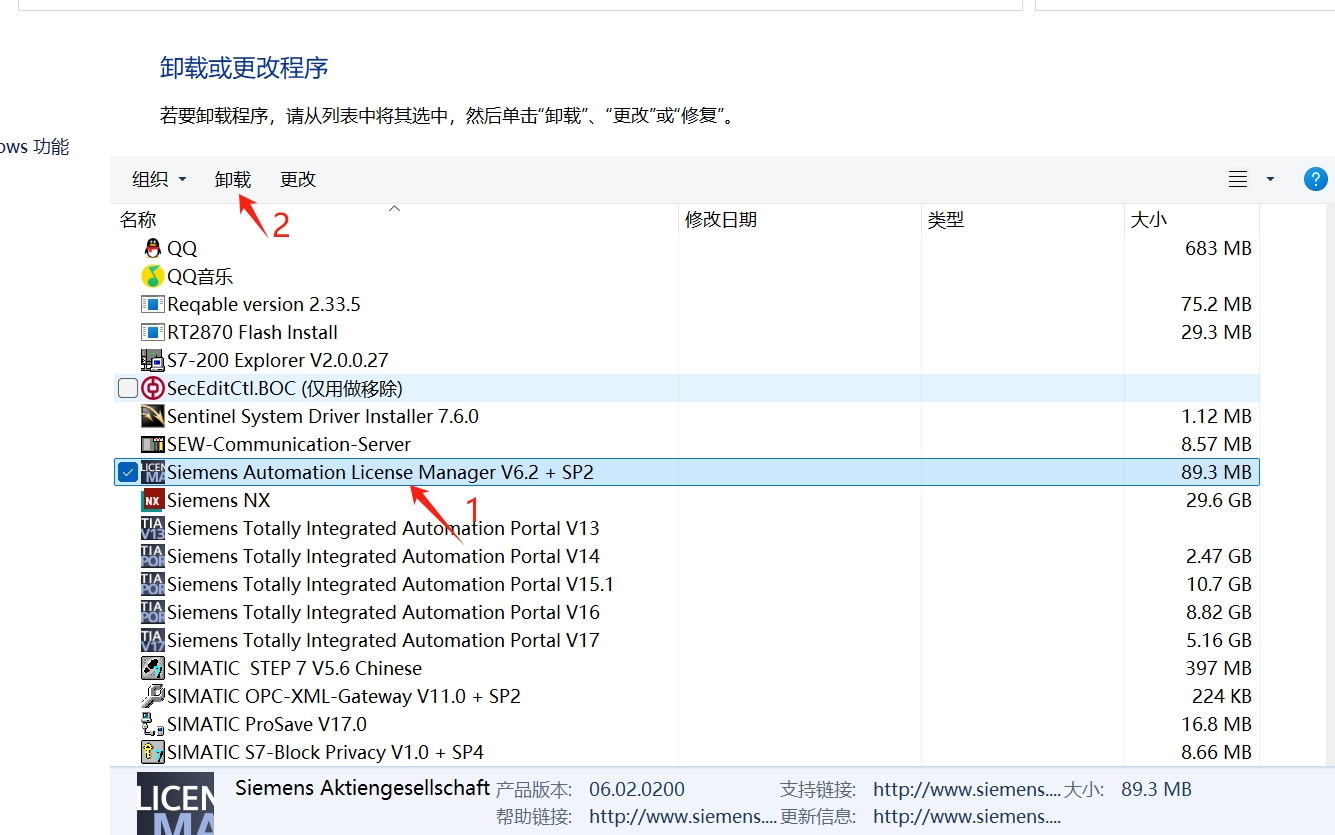Click the Siemens NX program icon
1335x835 pixels.
(152, 500)
